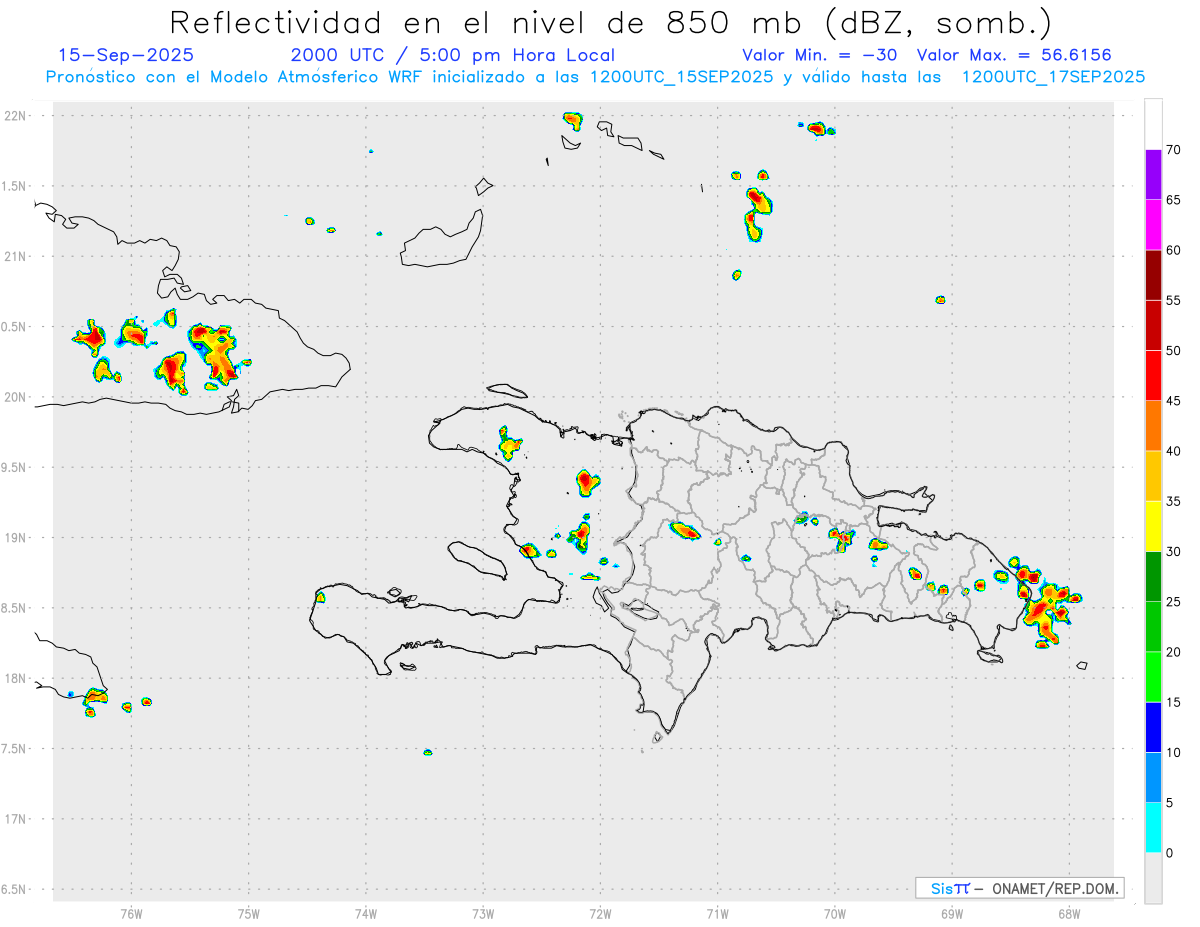Click the 'Valor Max. = 56.6156' text
1200x927 pixels.
[1014, 55]
